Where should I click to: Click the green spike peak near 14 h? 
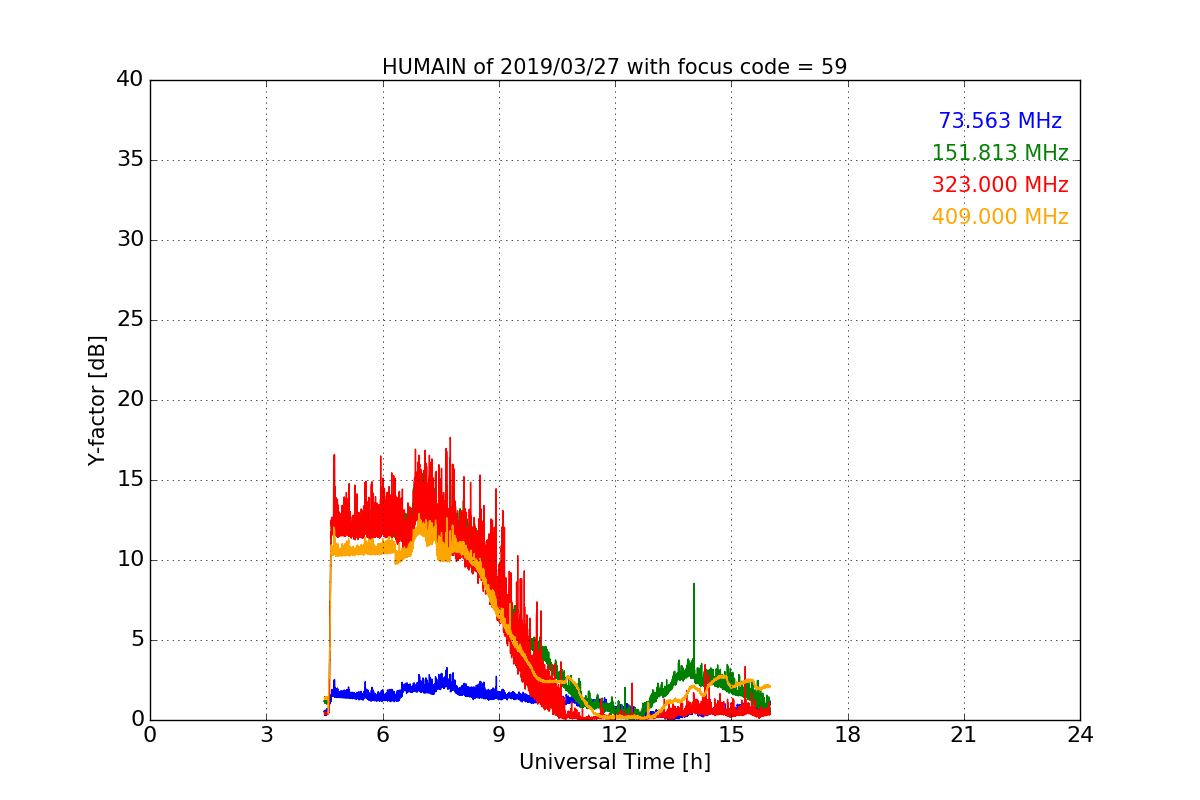(x=693, y=585)
